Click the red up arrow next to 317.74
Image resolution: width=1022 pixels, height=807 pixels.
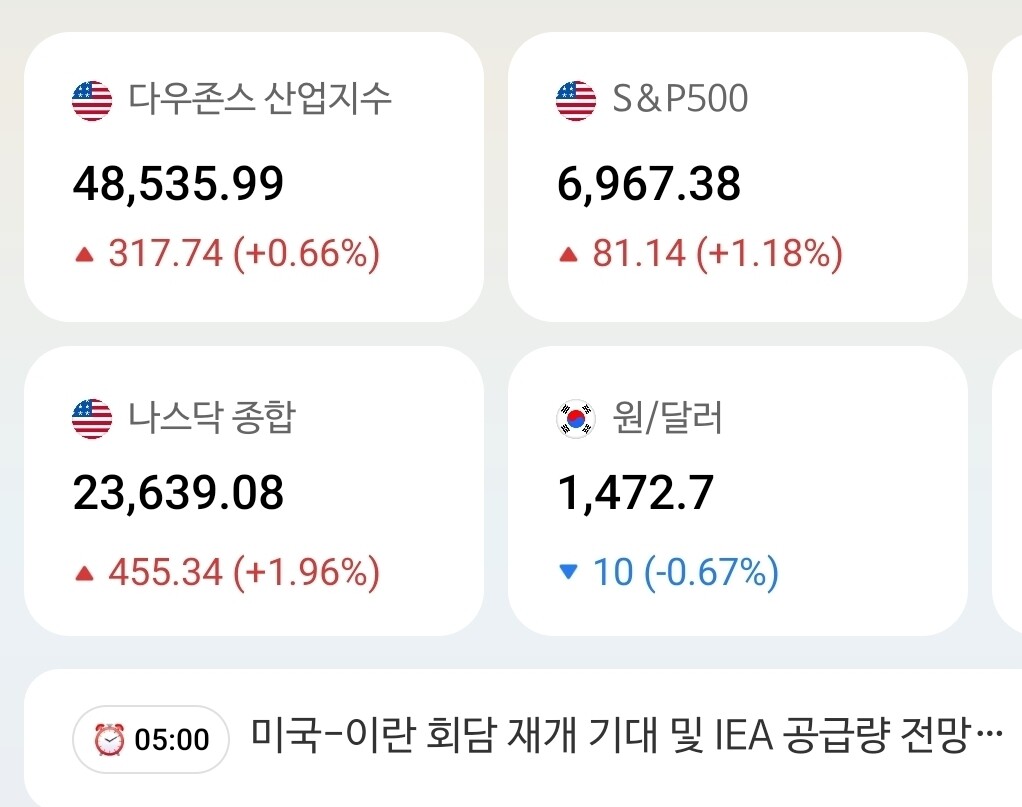tap(85, 255)
